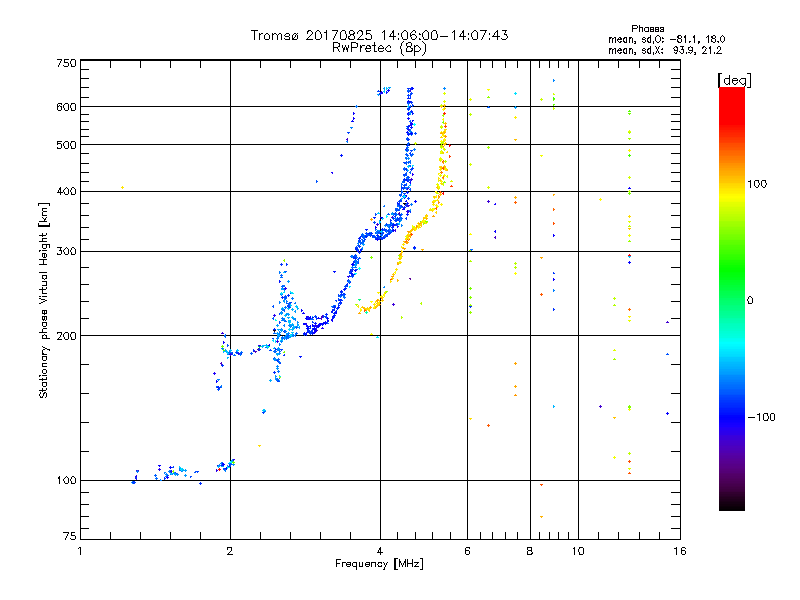The width and height of the screenshot is (800, 600).
Task: Select the subtitle "RwPretec (8p)"
Action: [379, 48]
